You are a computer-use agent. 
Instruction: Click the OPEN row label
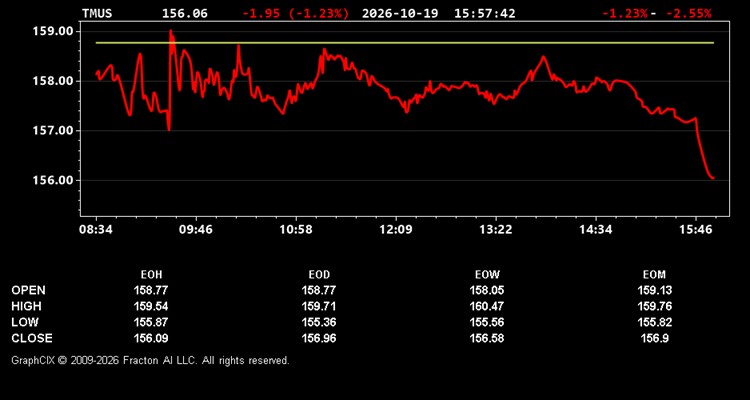[x=29, y=290]
